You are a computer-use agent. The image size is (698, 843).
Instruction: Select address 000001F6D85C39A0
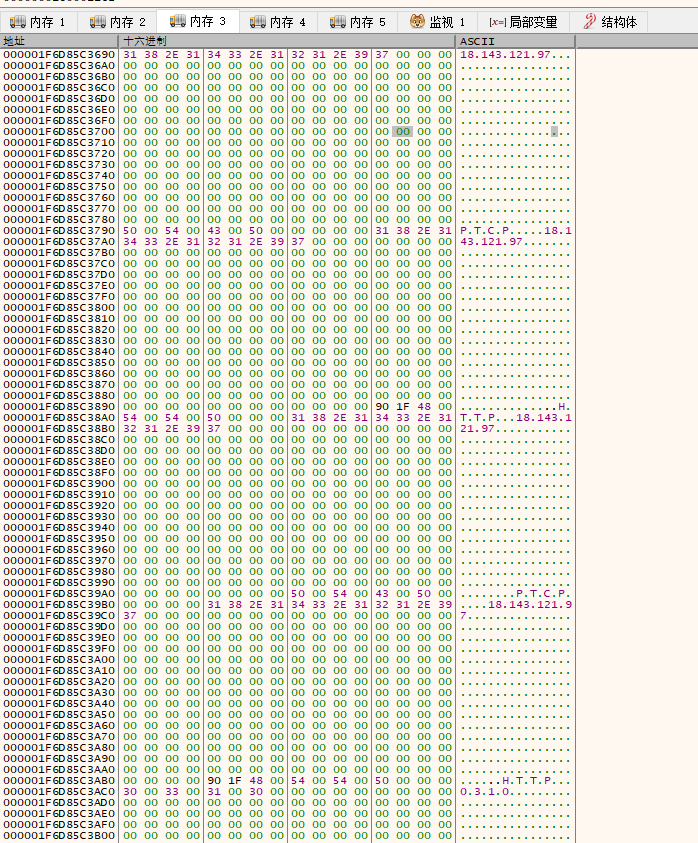coord(59,594)
